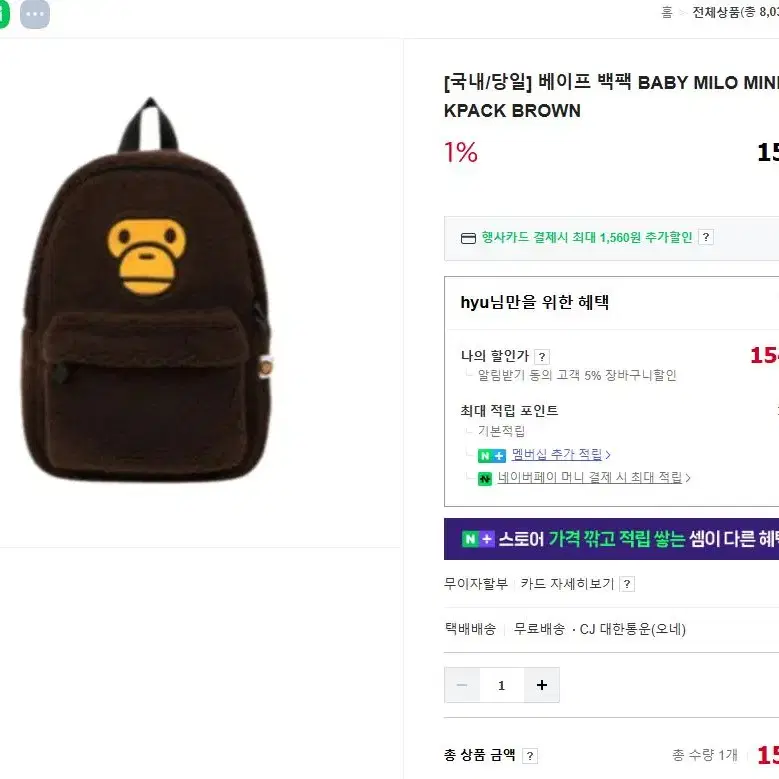Click the Naver Pay money icon
Viewport: 779px width, 779px height.
[484, 478]
